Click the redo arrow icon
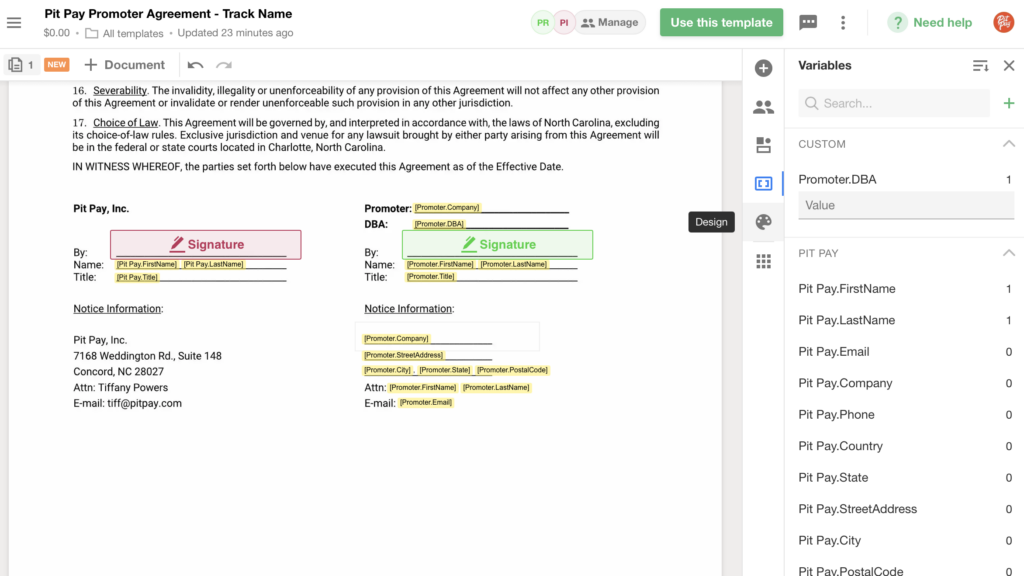 tap(224, 65)
